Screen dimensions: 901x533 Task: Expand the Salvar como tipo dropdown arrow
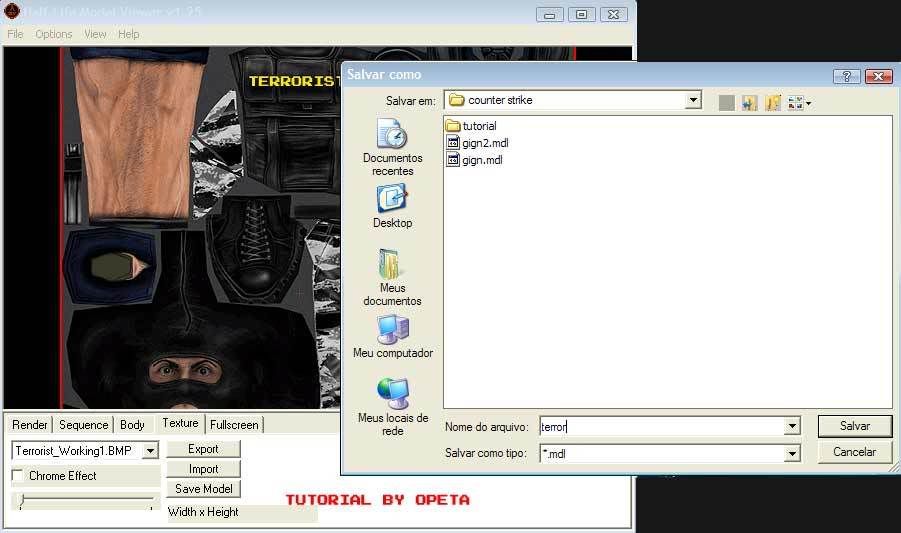pos(792,453)
